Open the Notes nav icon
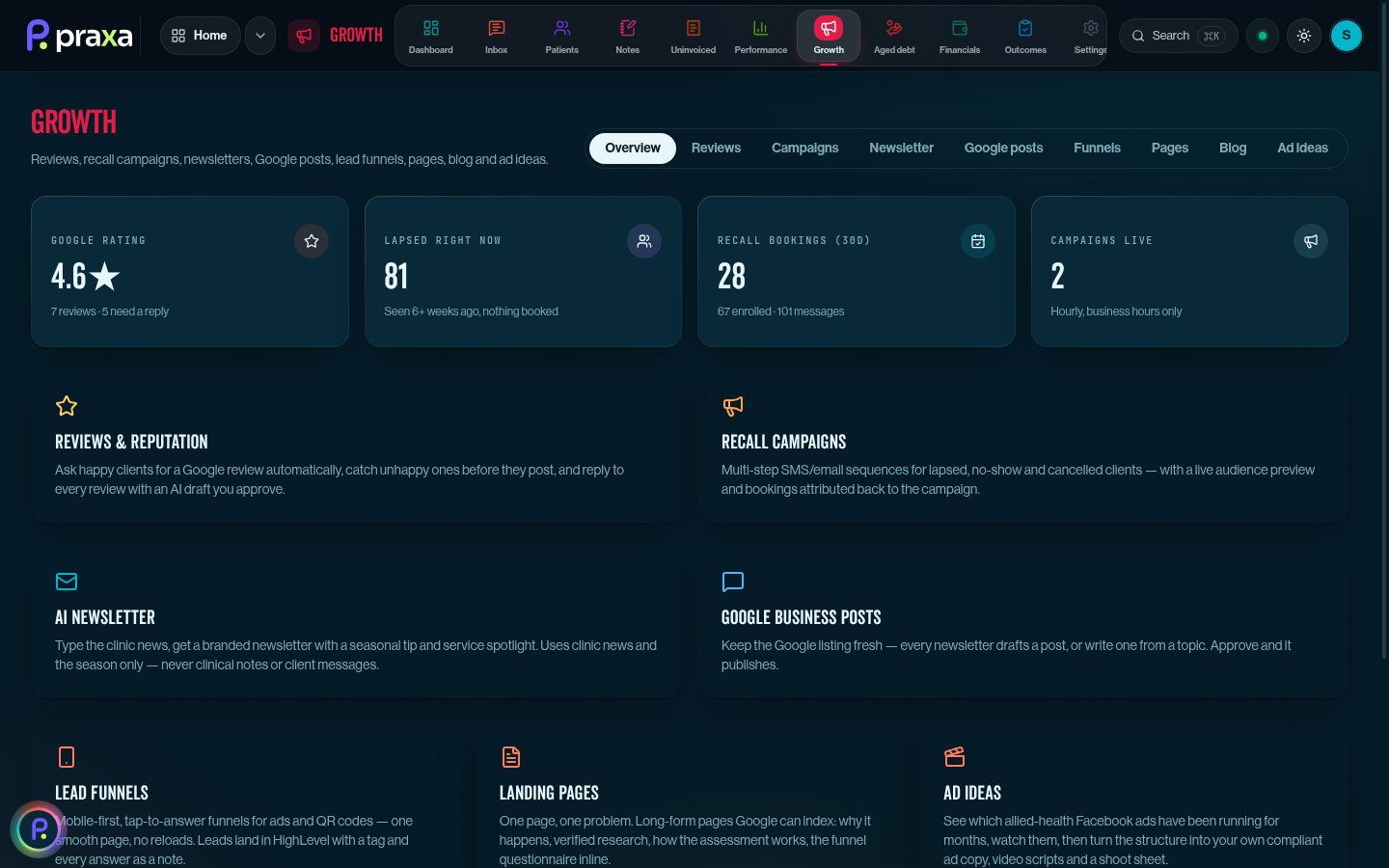The height and width of the screenshot is (868, 1389). coord(627,36)
